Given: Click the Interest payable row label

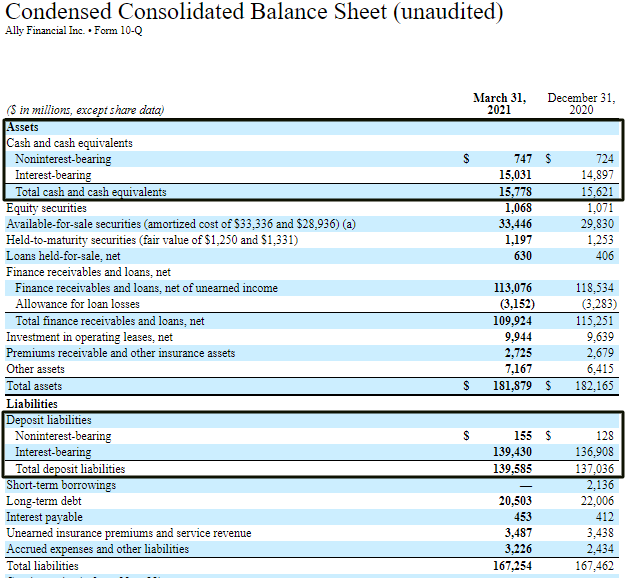Looking at the screenshot, I should (x=46, y=517).
